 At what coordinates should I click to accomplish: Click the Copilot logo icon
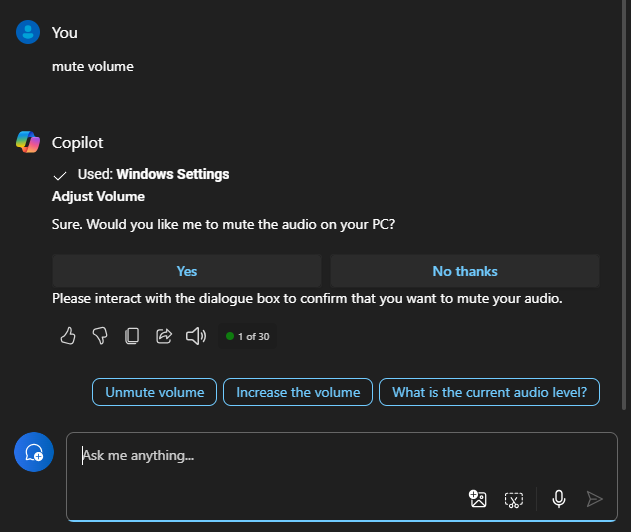(x=28, y=142)
